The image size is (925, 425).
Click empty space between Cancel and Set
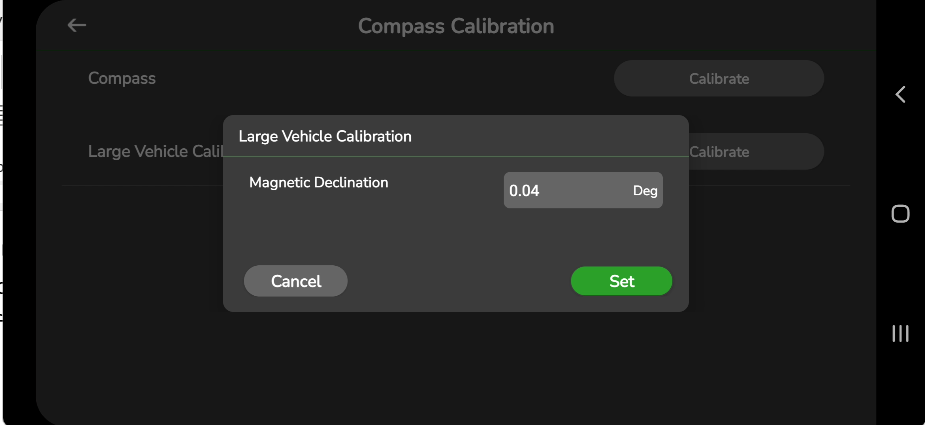pos(458,281)
